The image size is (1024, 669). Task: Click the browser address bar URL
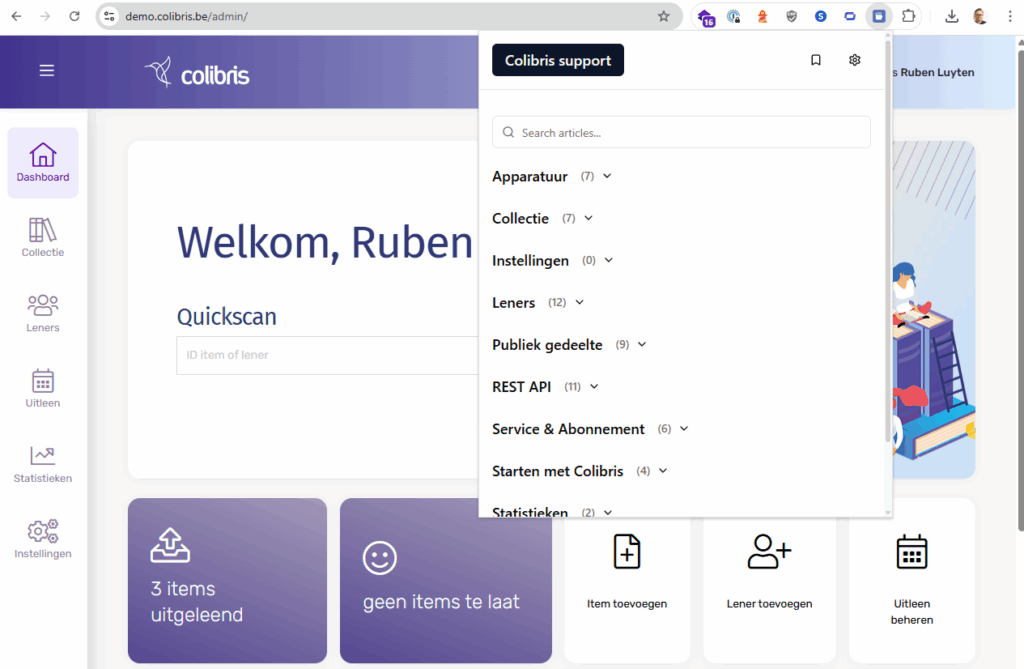(186, 16)
